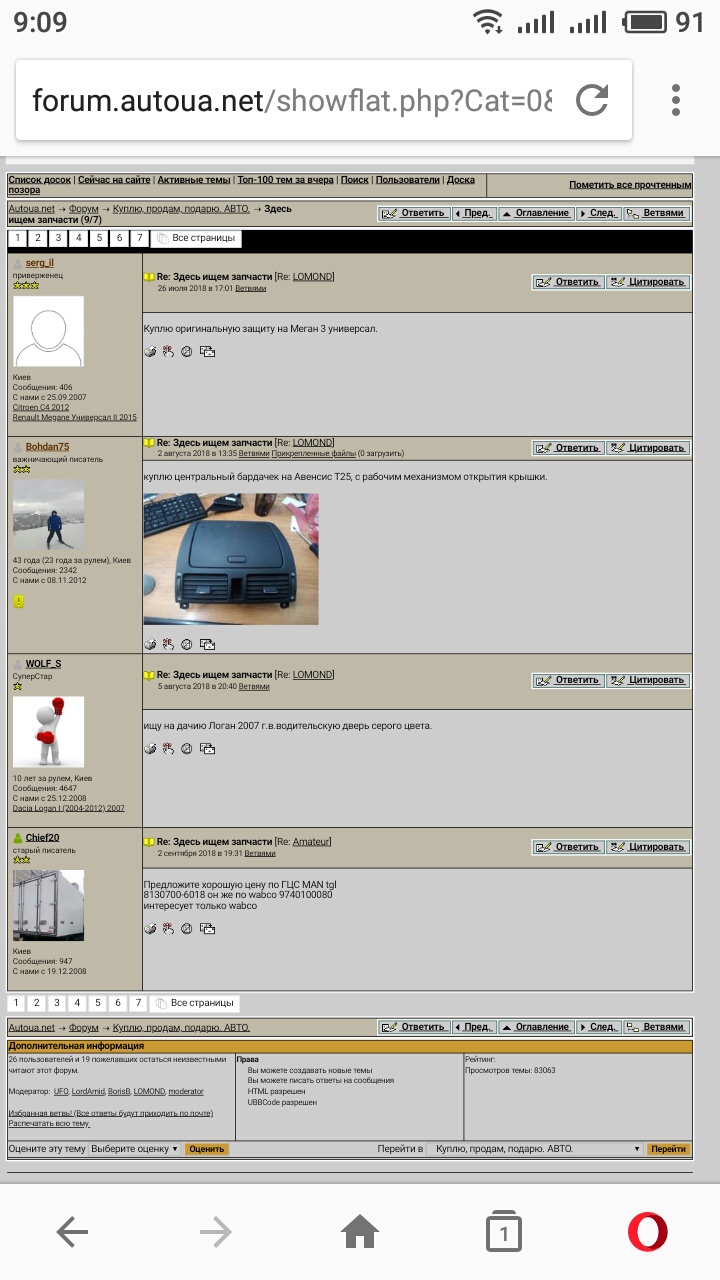The width and height of the screenshot is (720, 1280).
Task: Tap the browser home icon
Action: (x=360, y=1232)
